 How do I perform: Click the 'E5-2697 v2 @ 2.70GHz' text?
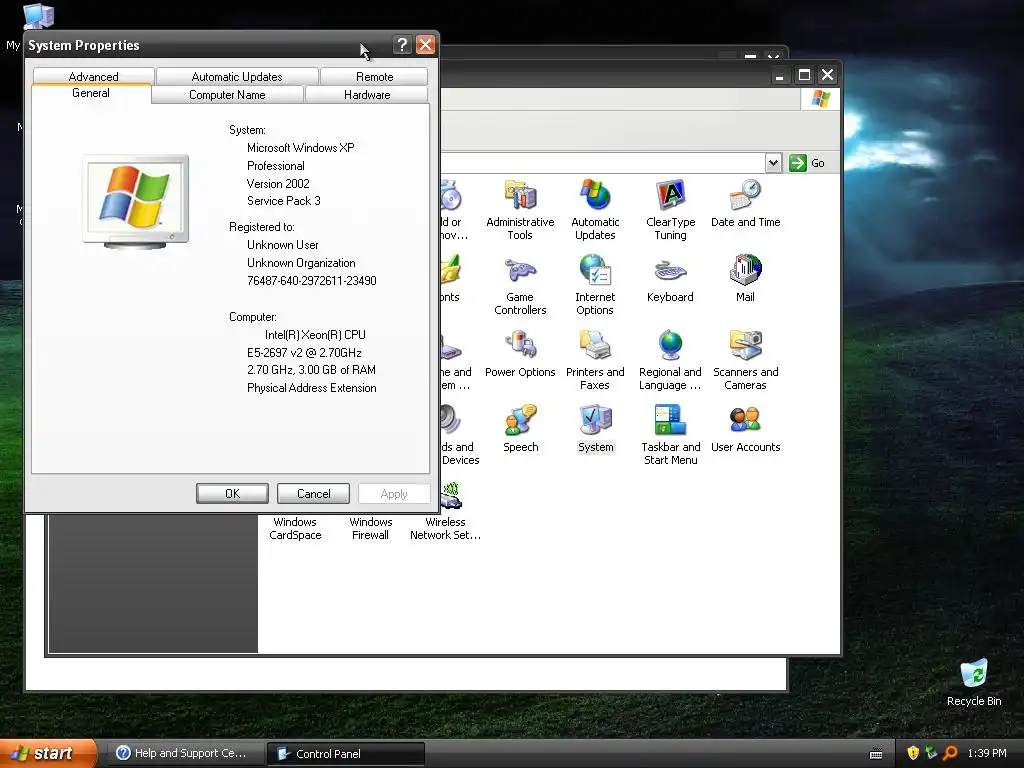coord(304,353)
